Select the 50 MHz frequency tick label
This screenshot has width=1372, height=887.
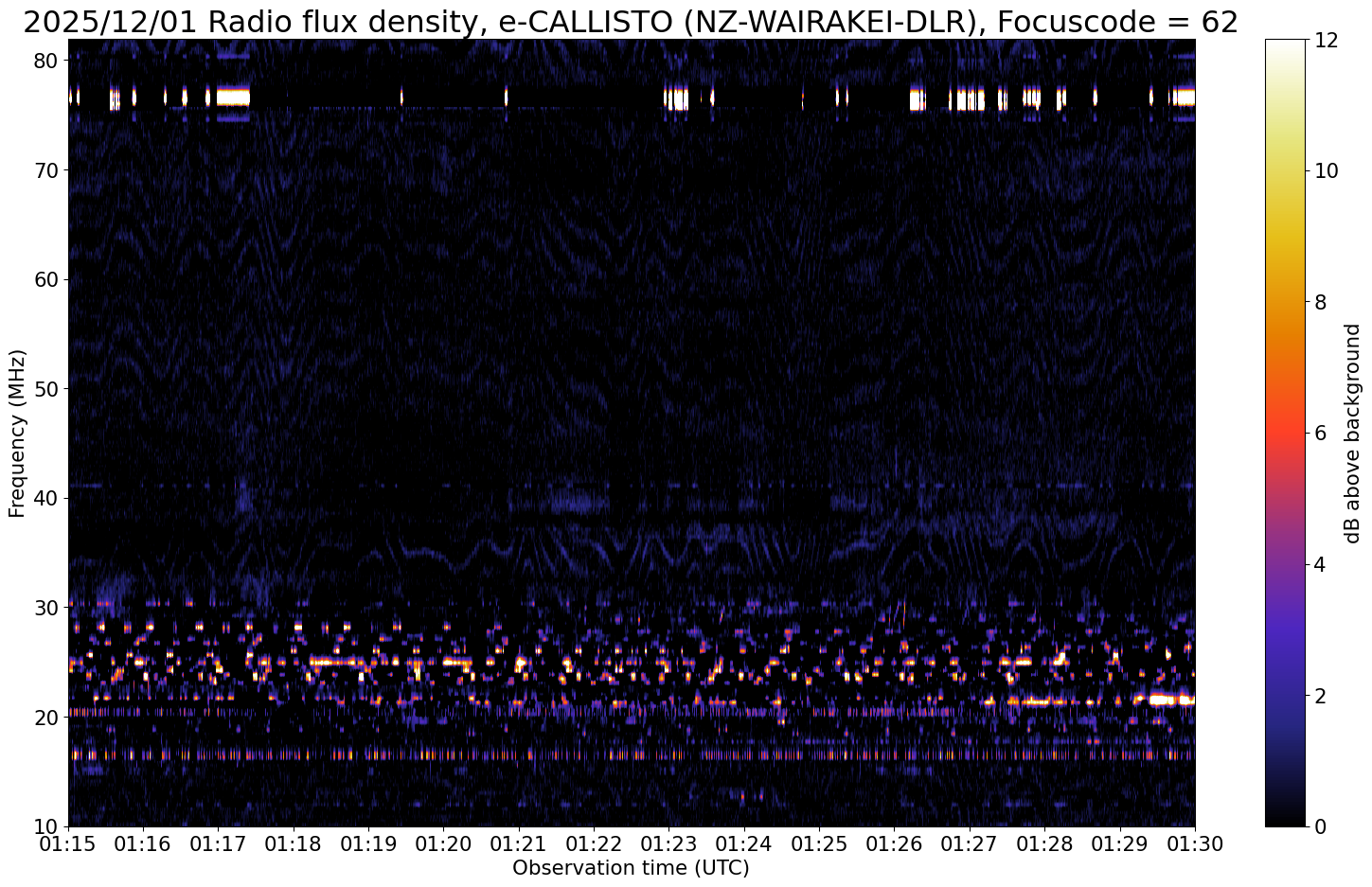(x=48, y=389)
